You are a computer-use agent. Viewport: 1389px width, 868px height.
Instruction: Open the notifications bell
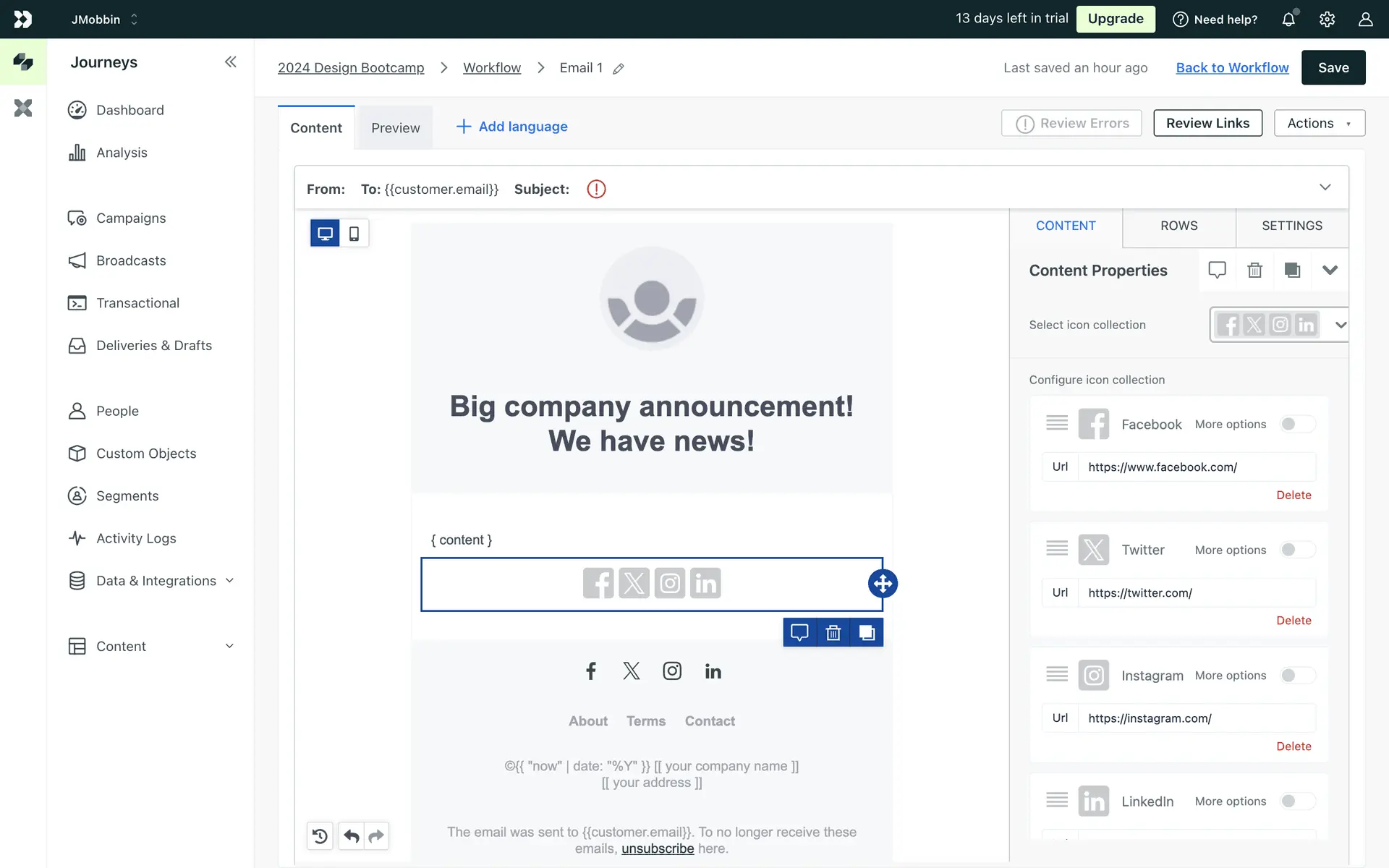pos(1288,20)
